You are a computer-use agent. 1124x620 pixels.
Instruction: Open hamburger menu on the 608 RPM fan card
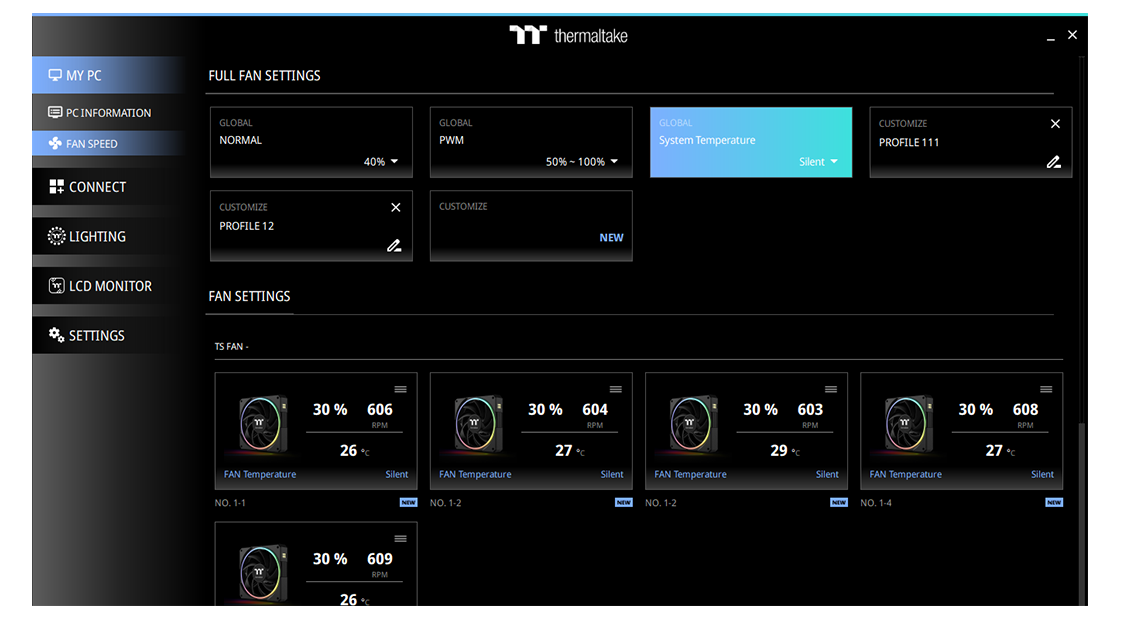click(x=1046, y=389)
